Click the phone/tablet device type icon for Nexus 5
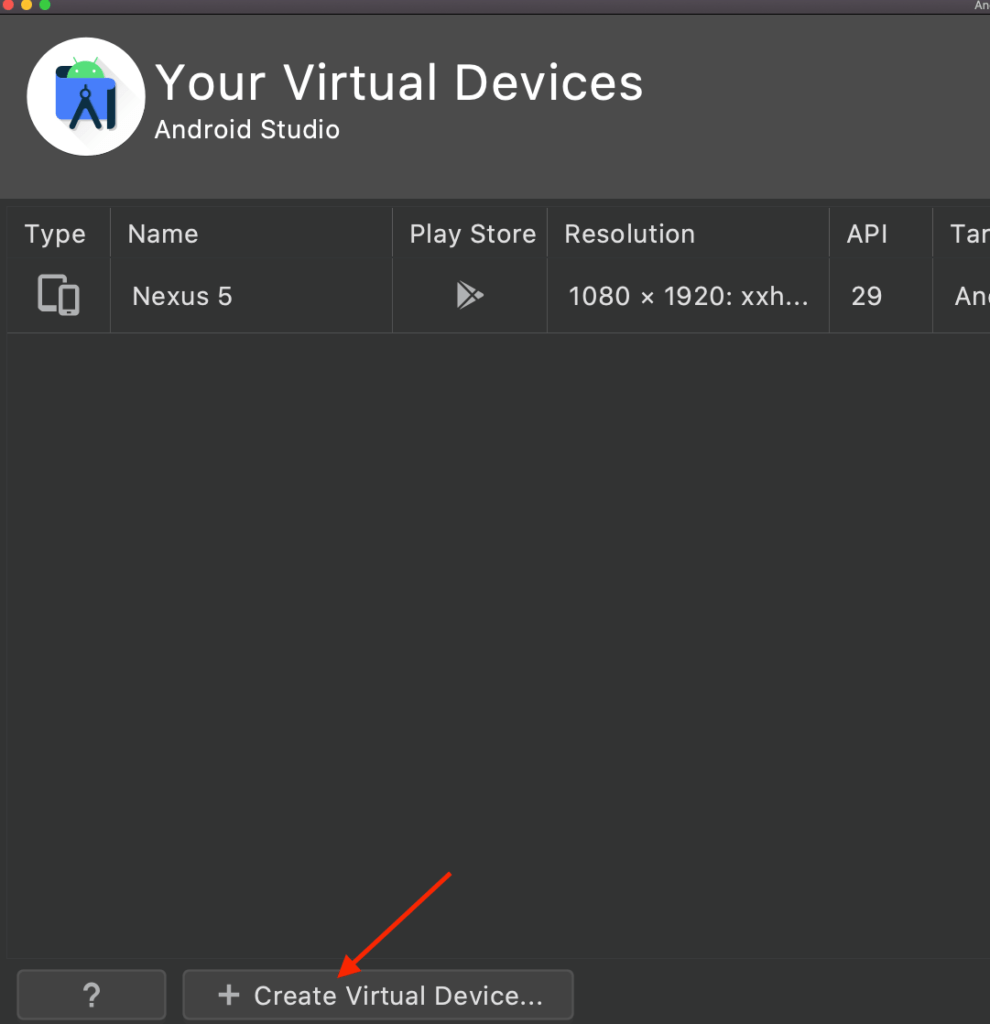Screen dimensions: 990x1024 [59, 295]
